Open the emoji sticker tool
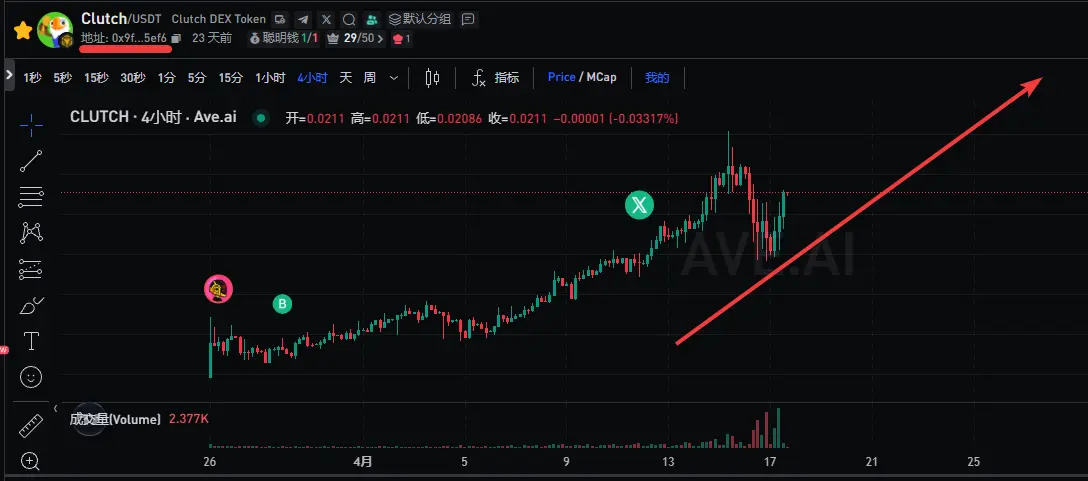1088x481 pixels. [31, 377]
